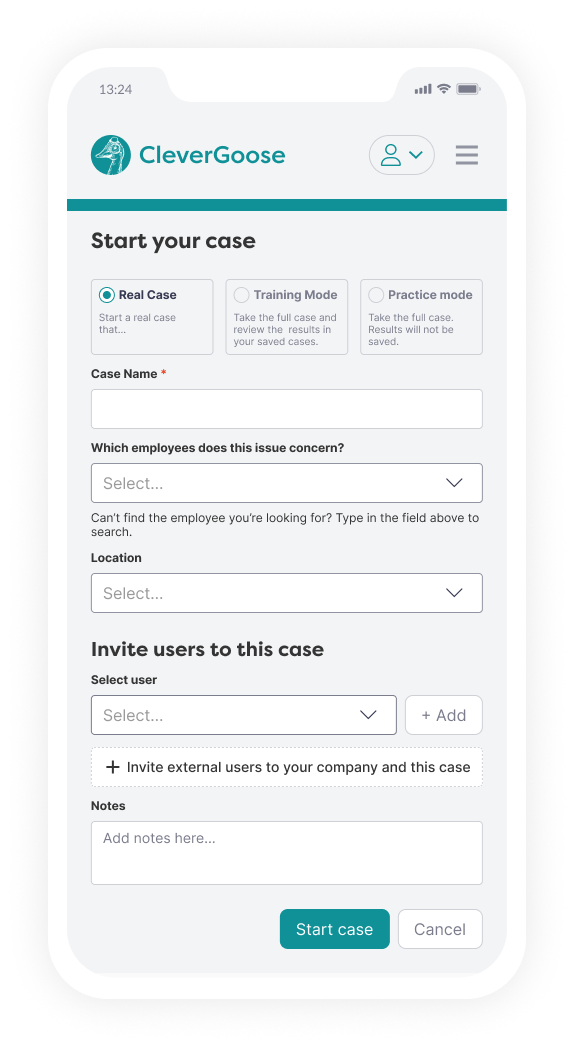Image resolution: width=574 pixels, height=1047 pixels.
Task: Click the Notes text area
Action: pos(287,853)
